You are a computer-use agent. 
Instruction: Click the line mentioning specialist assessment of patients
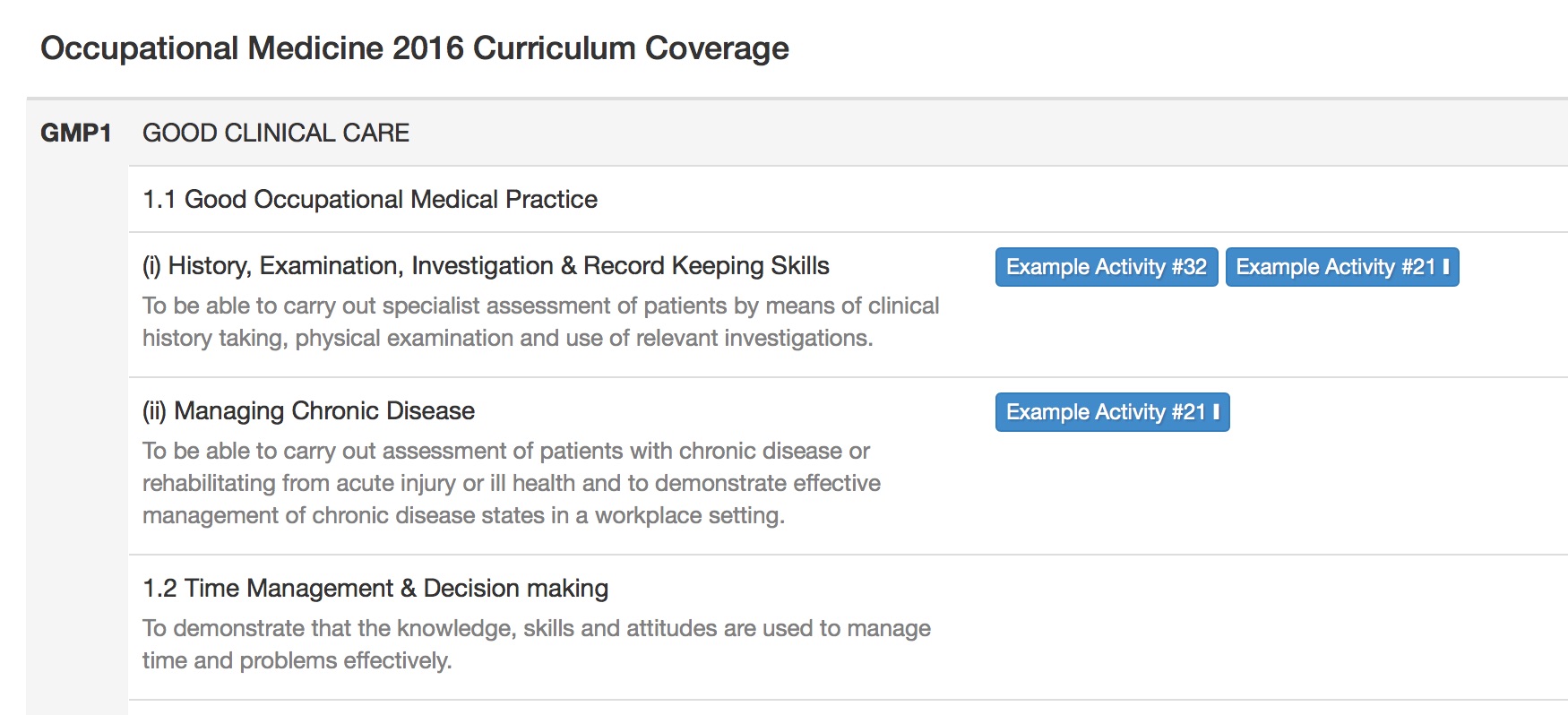coord(541,306)
